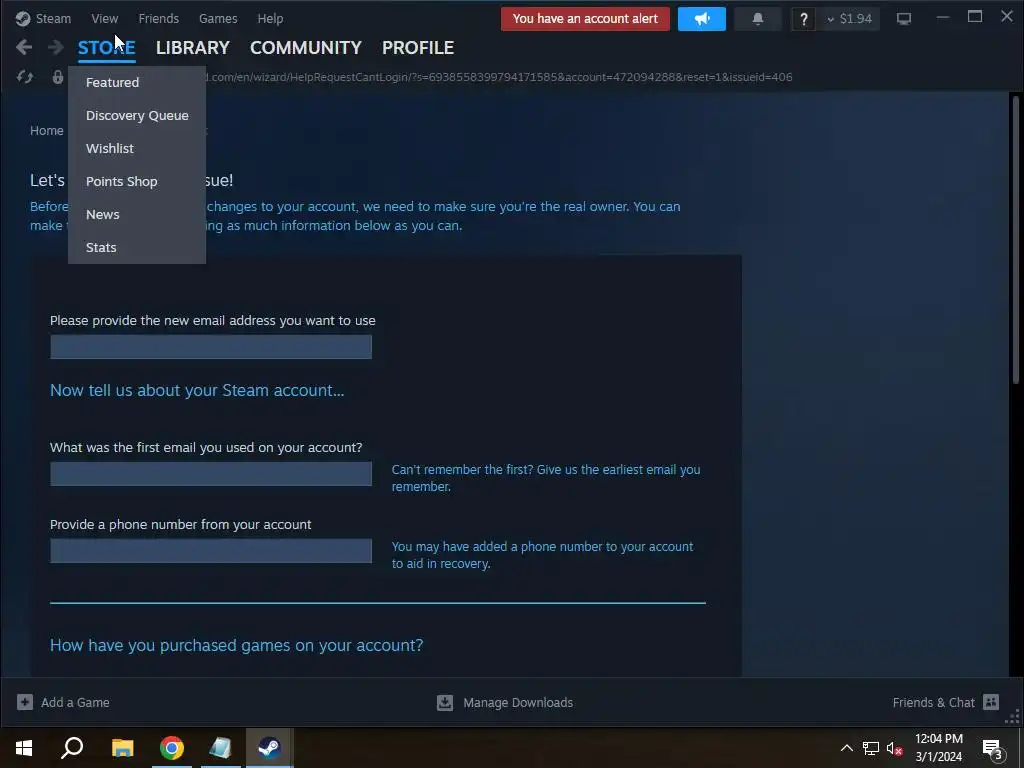Click 'Can't remember the first?' hint text
This screenshot has width=1024, height=768.
[x=546, y=478]
